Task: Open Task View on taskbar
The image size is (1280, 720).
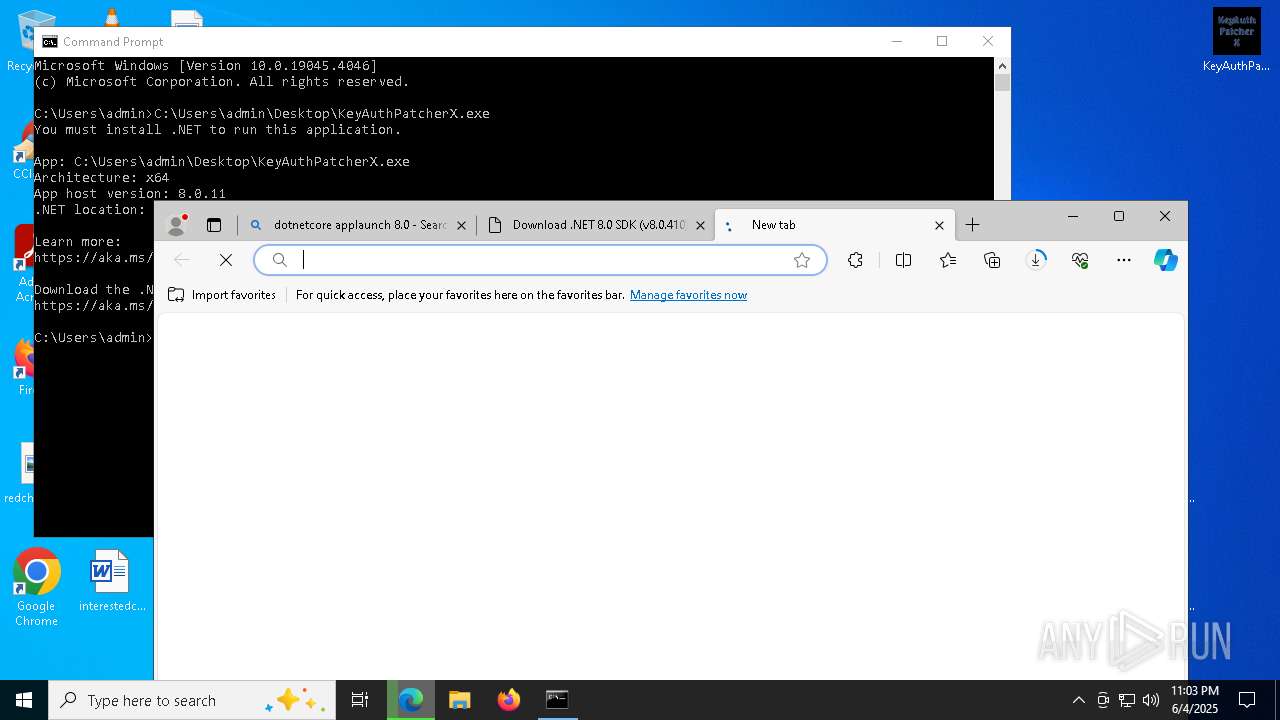Action: pos(360,700)
